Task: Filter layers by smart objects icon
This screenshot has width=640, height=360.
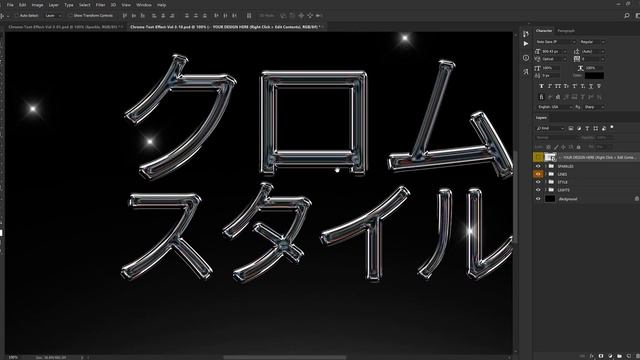Action: pyautogui.click(x=604, y=129)
